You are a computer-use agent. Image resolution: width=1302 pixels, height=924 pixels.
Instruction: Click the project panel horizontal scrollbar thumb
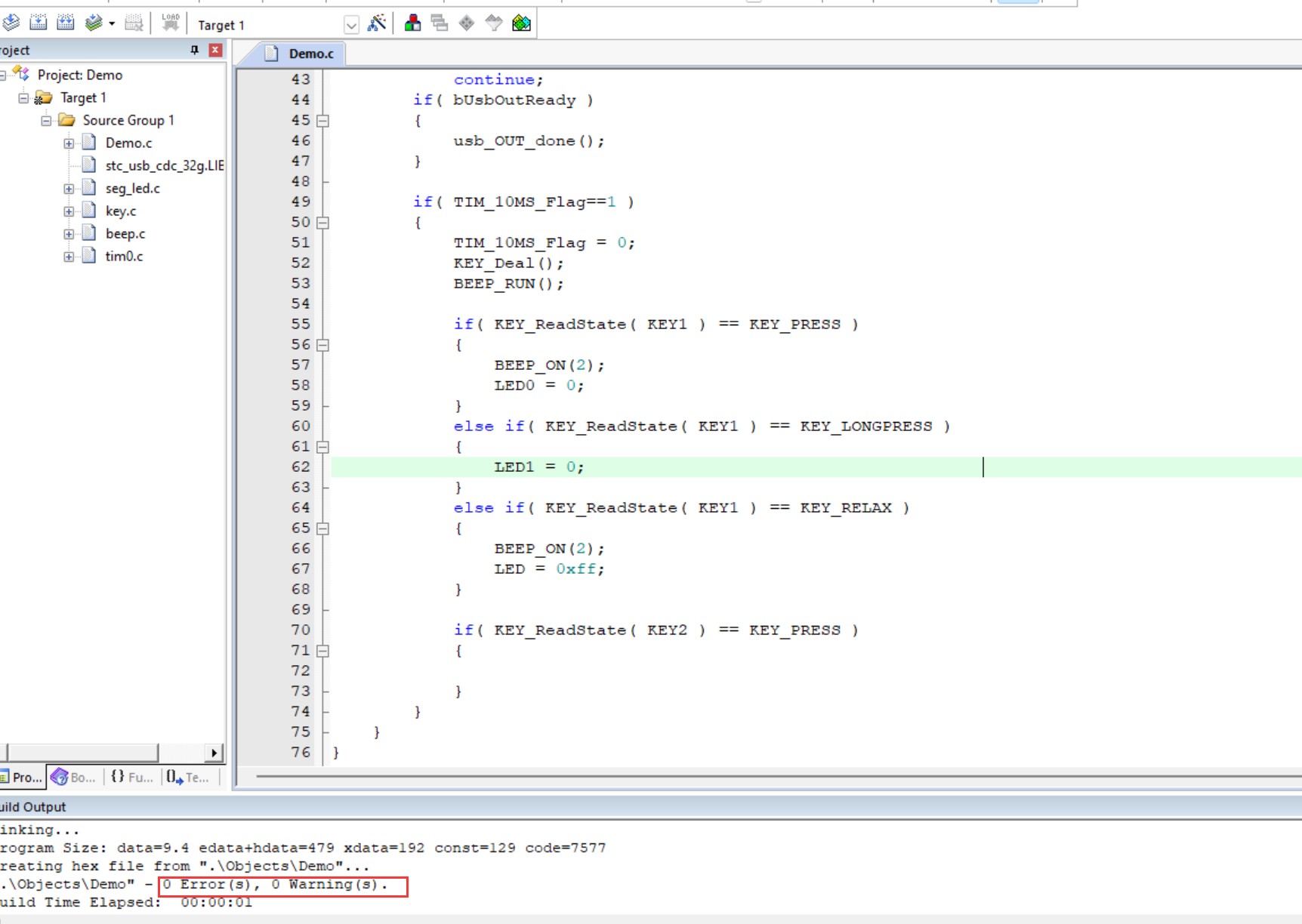tap(82, 753)
